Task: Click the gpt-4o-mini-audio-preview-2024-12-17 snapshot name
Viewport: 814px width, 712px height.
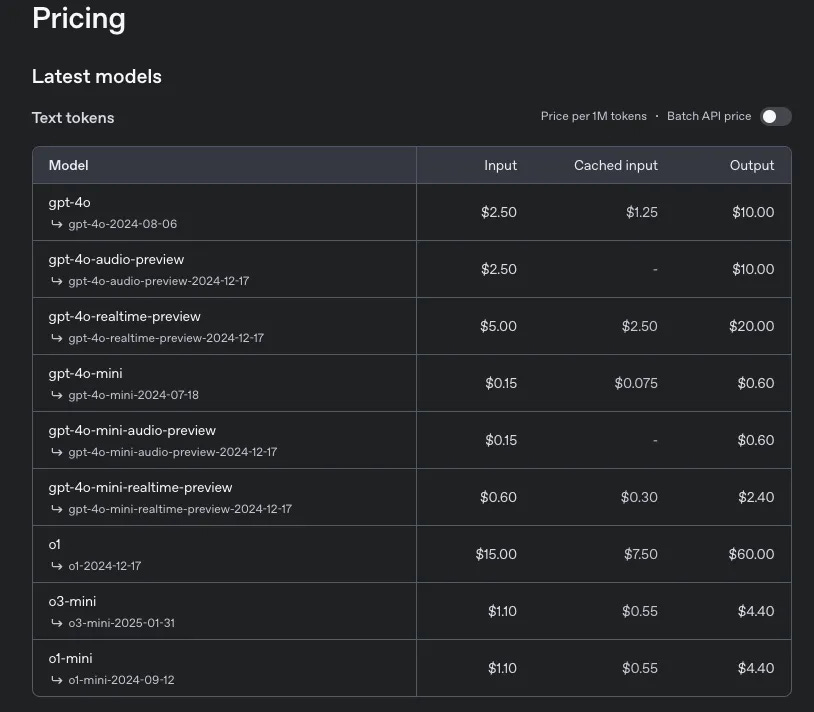Action: click(173, 453)
